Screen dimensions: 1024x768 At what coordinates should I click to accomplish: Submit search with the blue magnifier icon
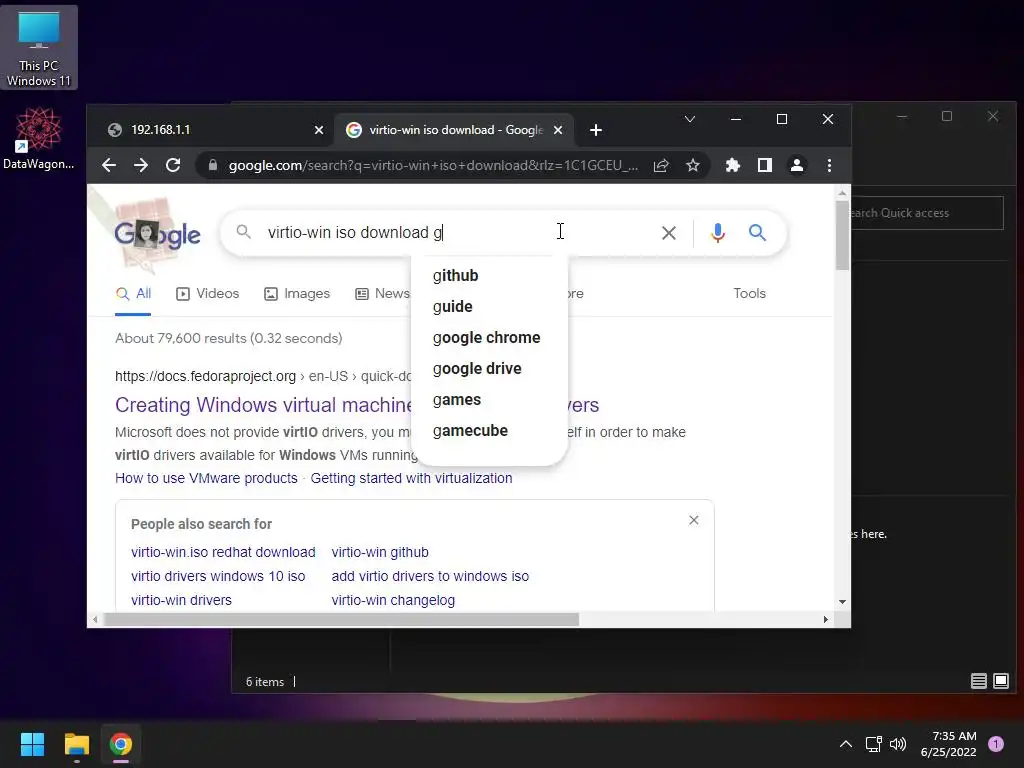click(x=758, y=232)
